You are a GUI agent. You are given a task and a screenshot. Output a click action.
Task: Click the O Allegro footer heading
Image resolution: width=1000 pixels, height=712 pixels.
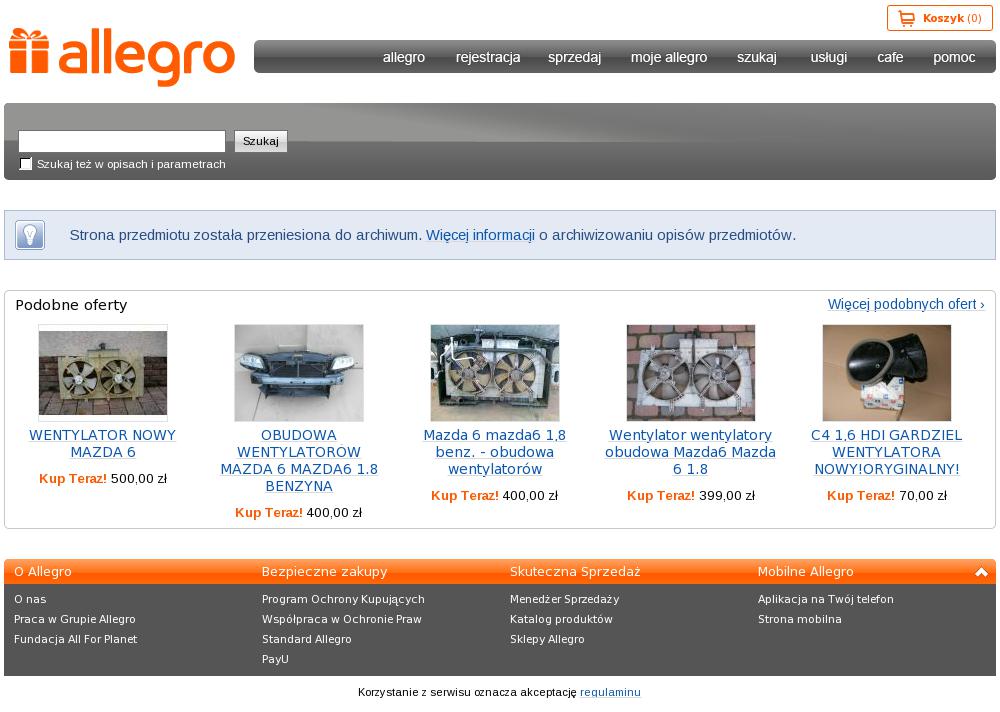pos(43,572)
